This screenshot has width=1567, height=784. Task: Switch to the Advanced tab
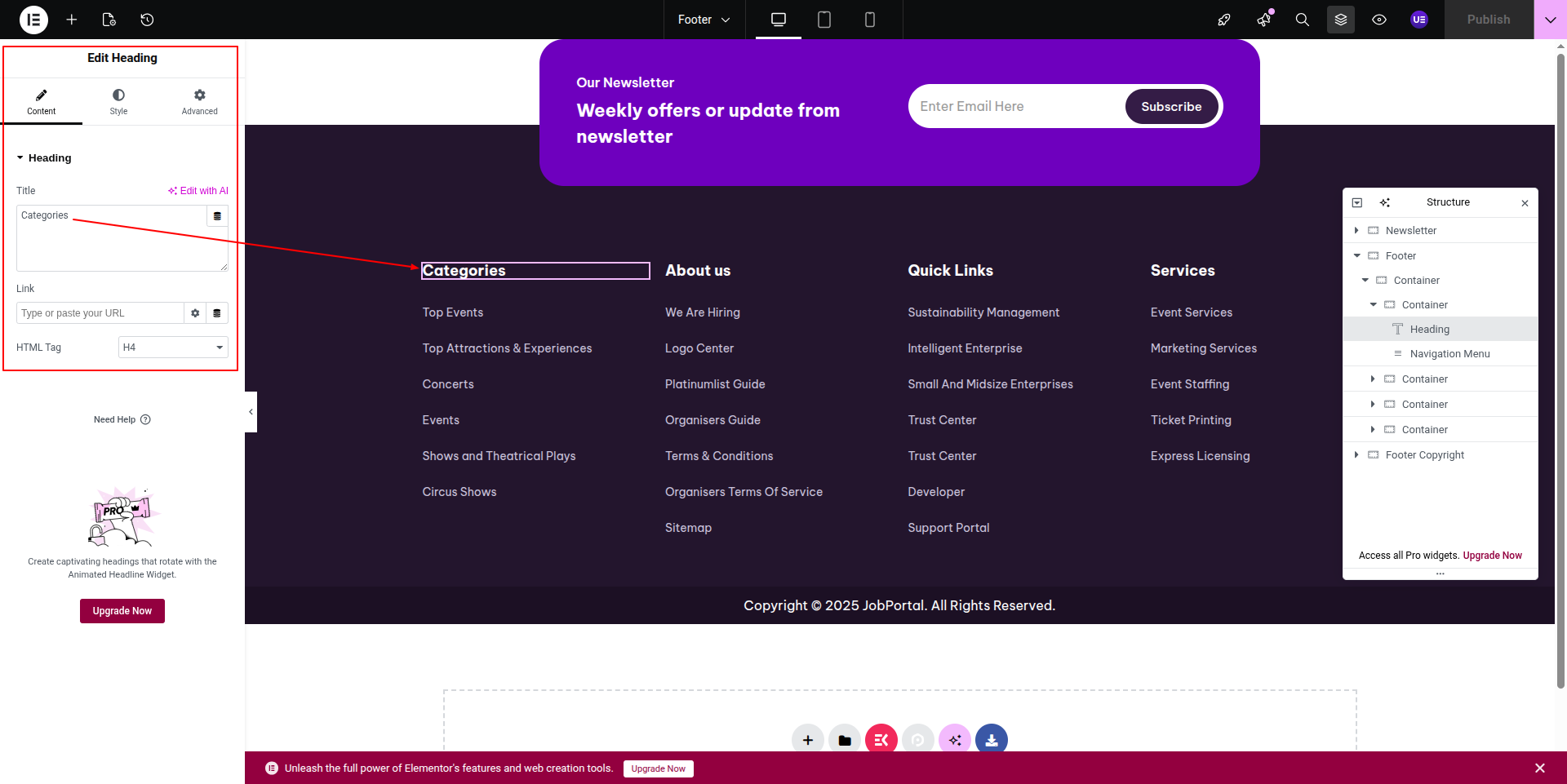(199, 102)
